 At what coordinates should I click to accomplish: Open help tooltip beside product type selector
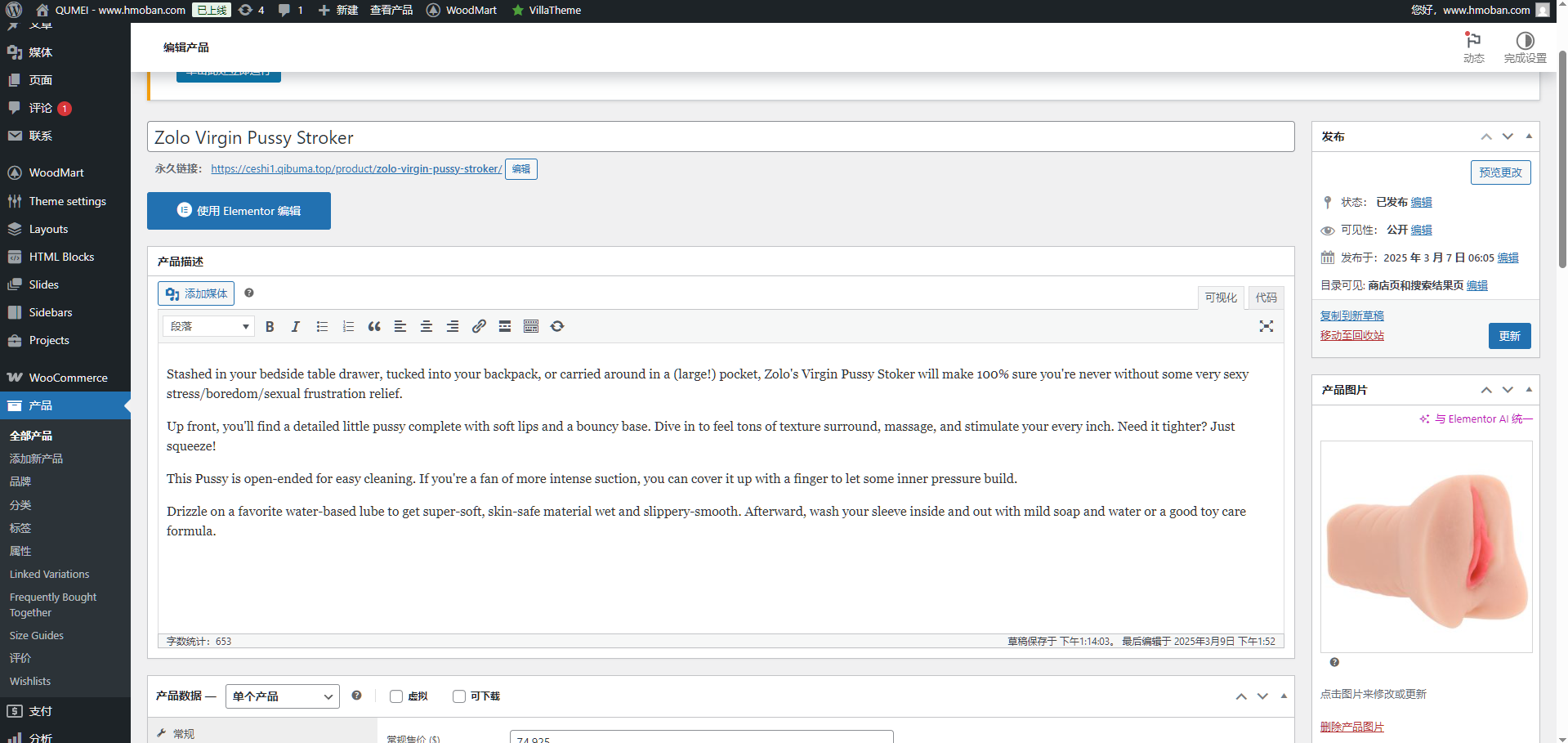tap(356, 696)
